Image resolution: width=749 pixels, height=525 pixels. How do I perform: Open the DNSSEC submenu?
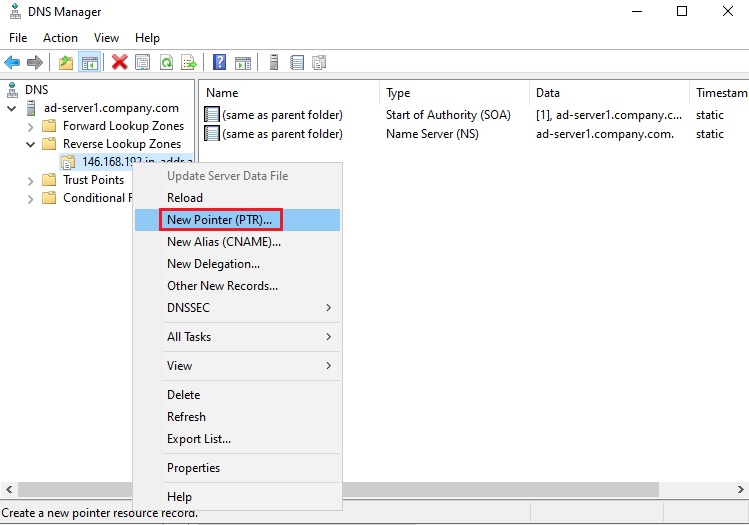(248, 308)
